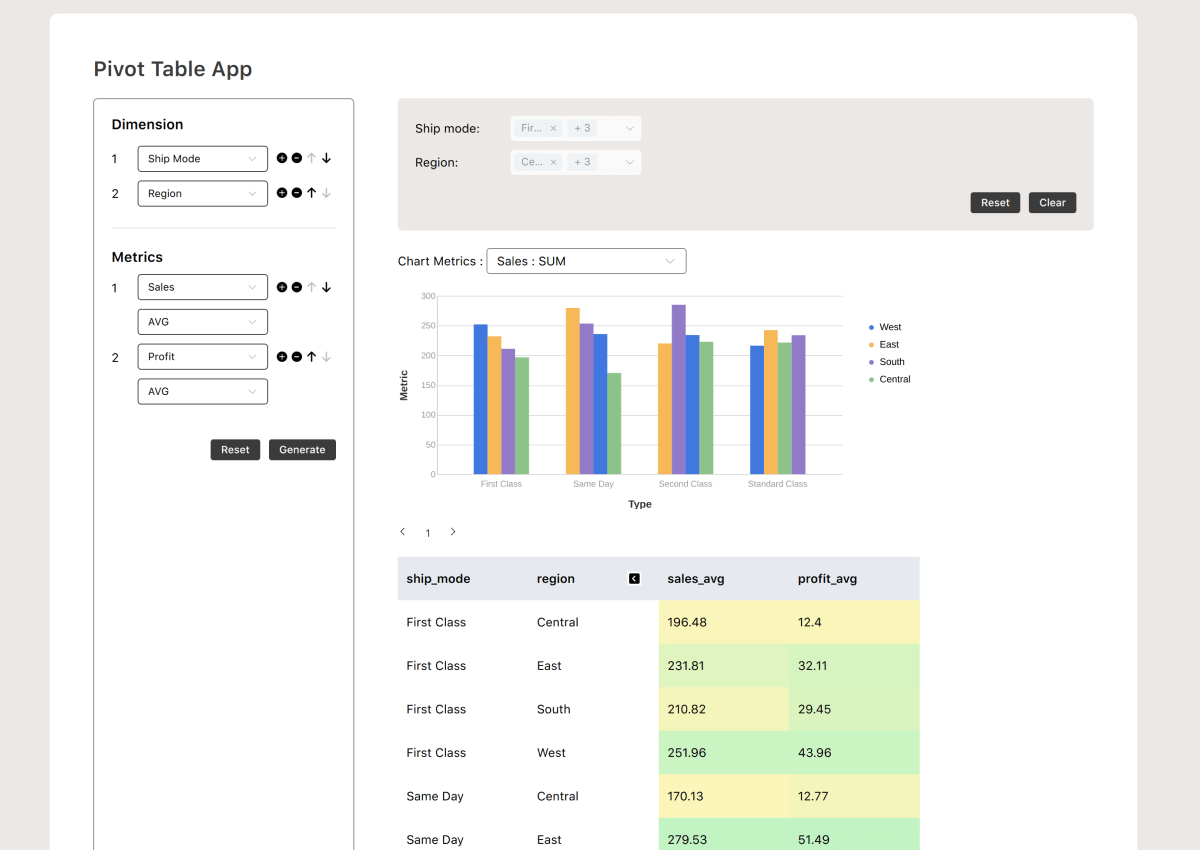
Task: Toggle the West series in the chart legend
Action: (x=885, y=326)
